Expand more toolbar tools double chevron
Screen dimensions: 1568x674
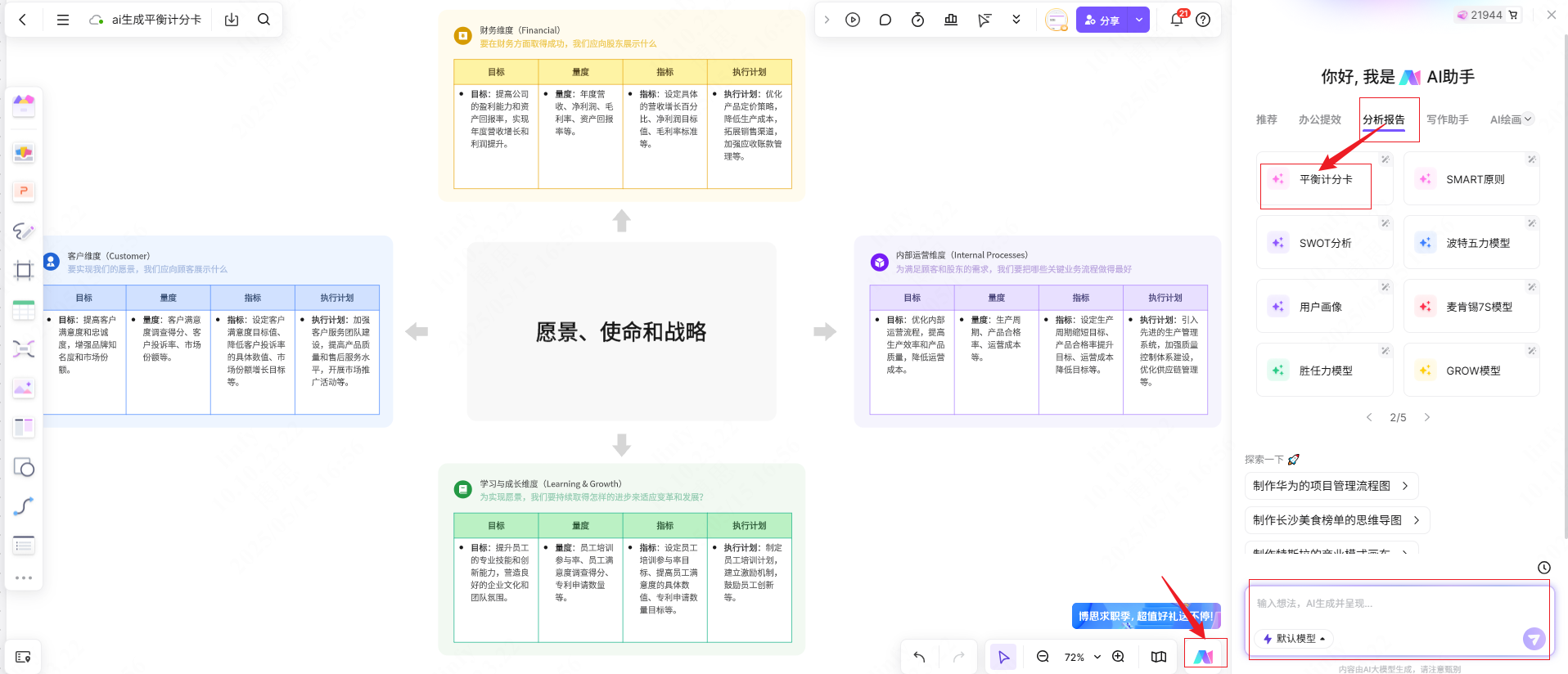(1016, 20)
